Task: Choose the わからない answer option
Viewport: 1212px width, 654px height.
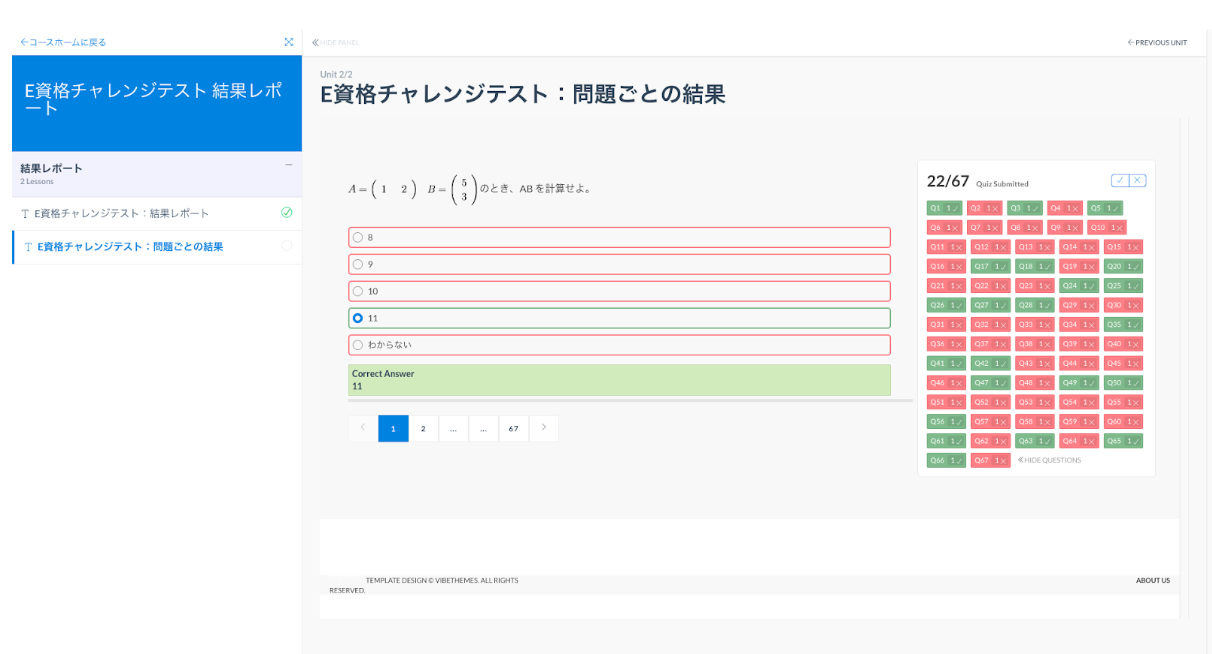Action: pos(358,345)
